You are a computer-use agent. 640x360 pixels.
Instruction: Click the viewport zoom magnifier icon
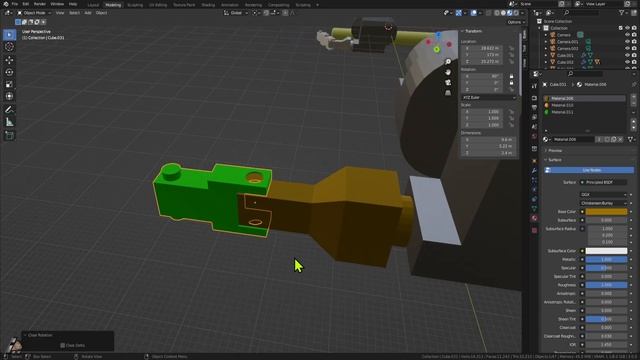click(x=448, y=62)
